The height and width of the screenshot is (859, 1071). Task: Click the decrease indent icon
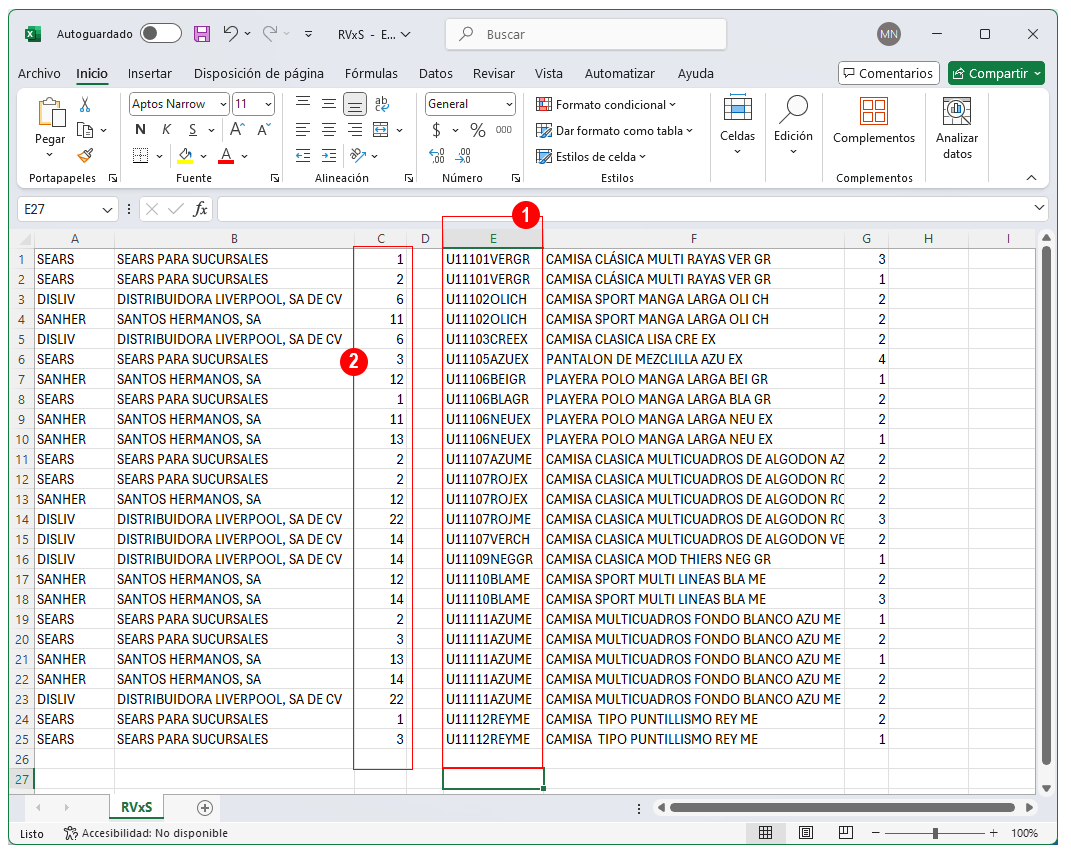pyautogui.click(x=303, y=156)
